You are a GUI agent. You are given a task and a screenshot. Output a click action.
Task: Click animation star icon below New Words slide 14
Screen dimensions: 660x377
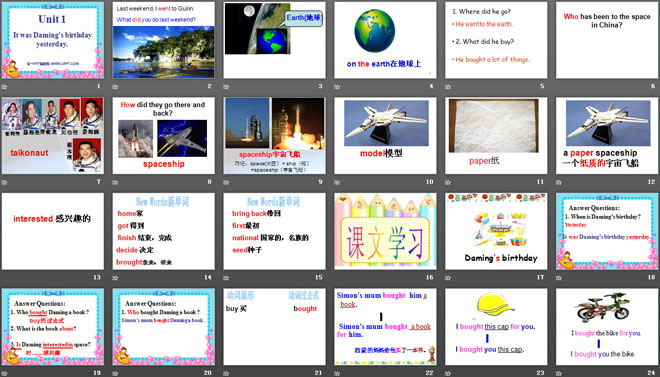(x=115, y=278)
